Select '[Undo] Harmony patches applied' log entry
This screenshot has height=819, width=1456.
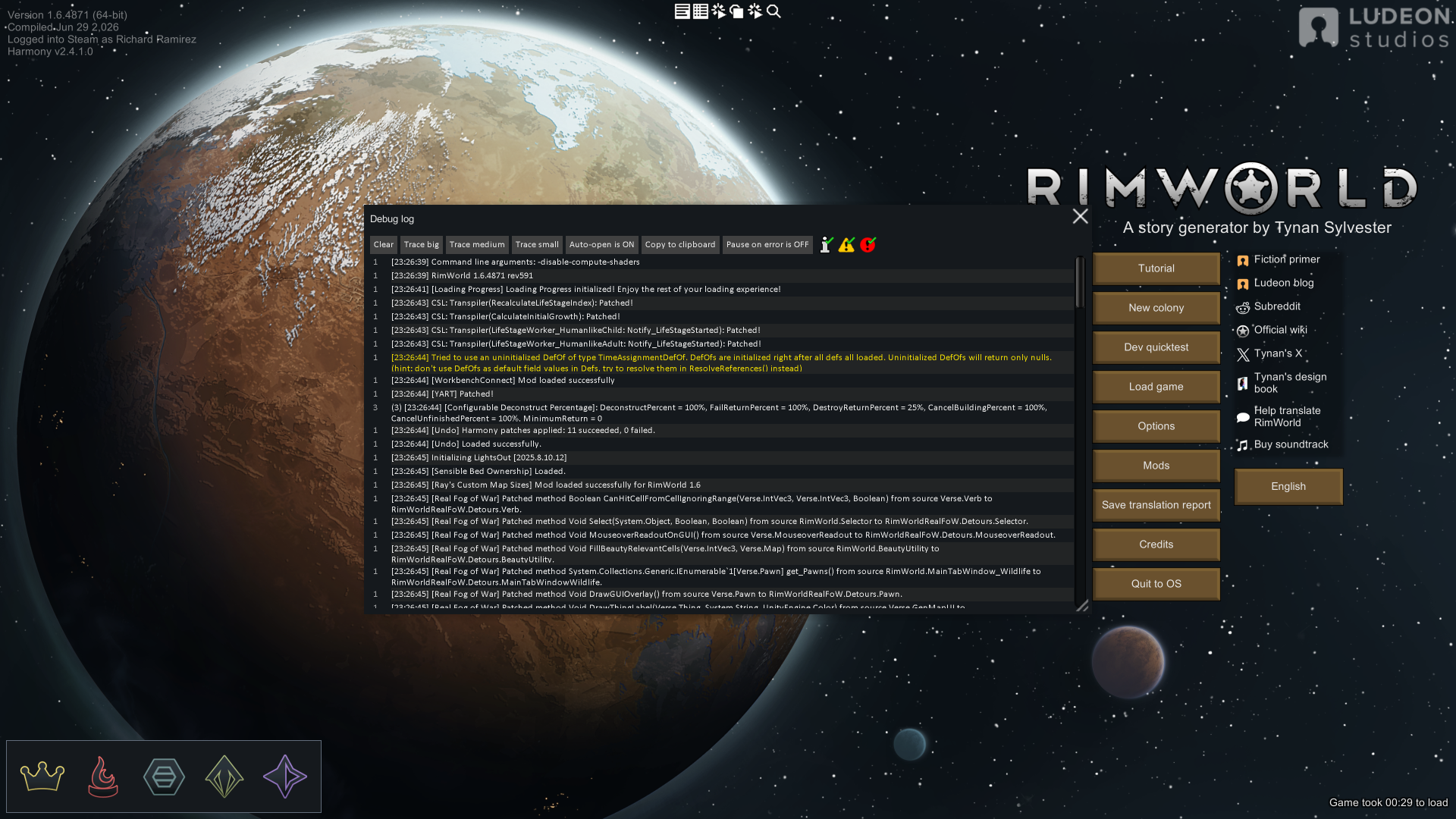coord(720,430)
